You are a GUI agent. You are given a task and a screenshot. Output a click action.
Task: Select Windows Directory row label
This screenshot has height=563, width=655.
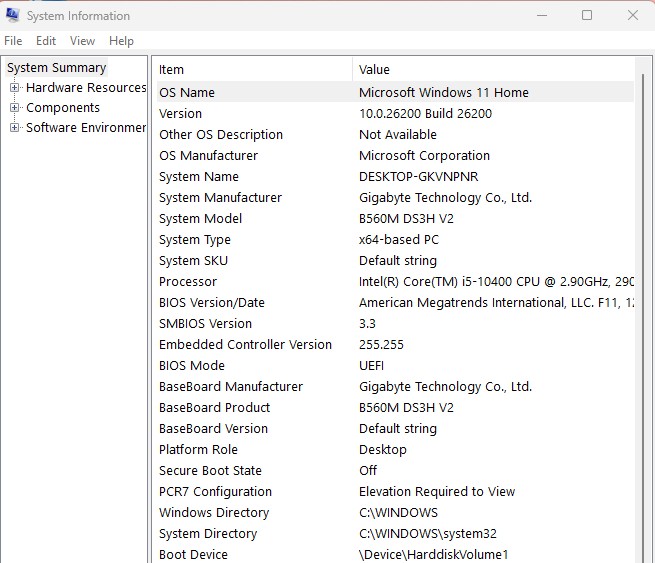(214, 512)
